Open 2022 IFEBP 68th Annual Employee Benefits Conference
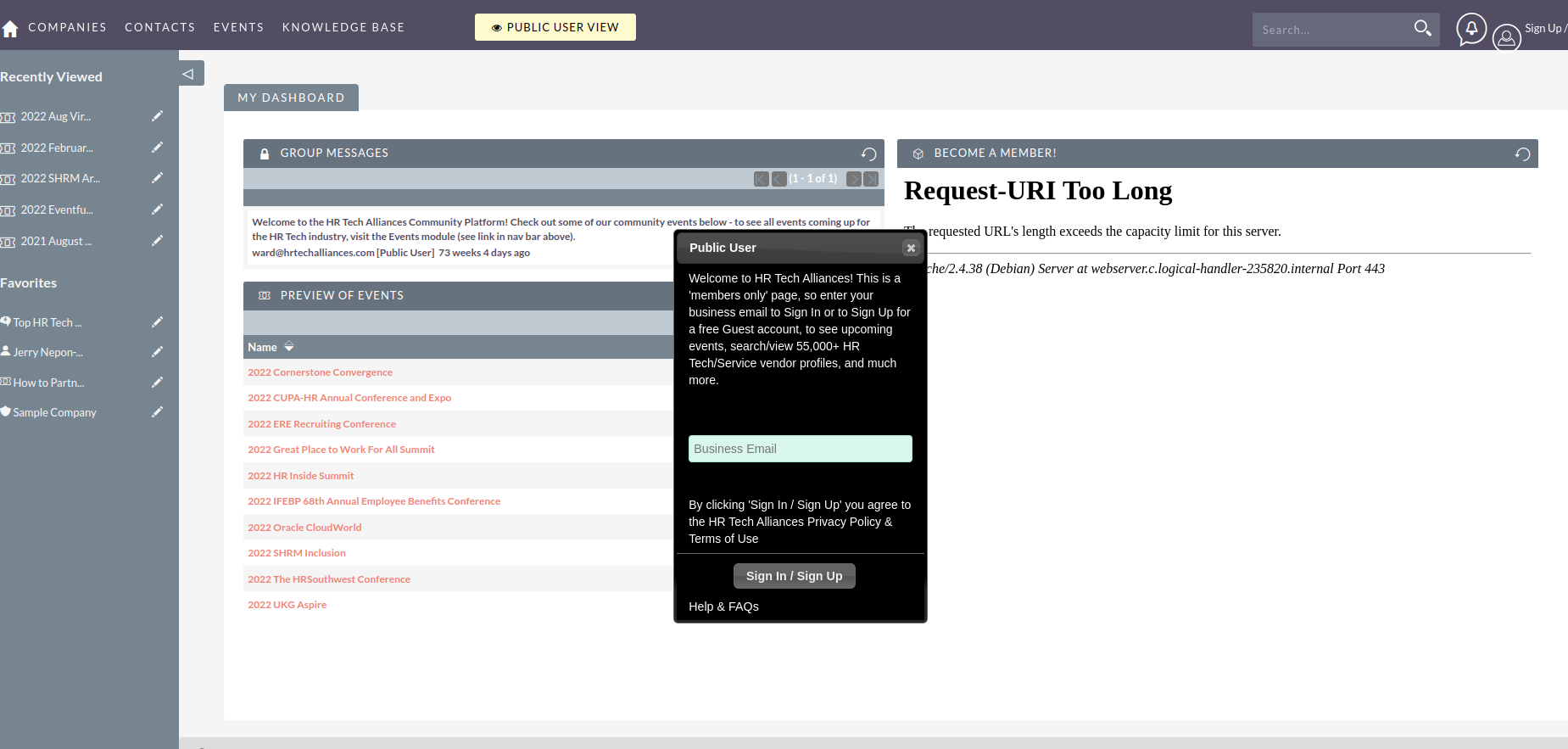 [x=374, y=501]
